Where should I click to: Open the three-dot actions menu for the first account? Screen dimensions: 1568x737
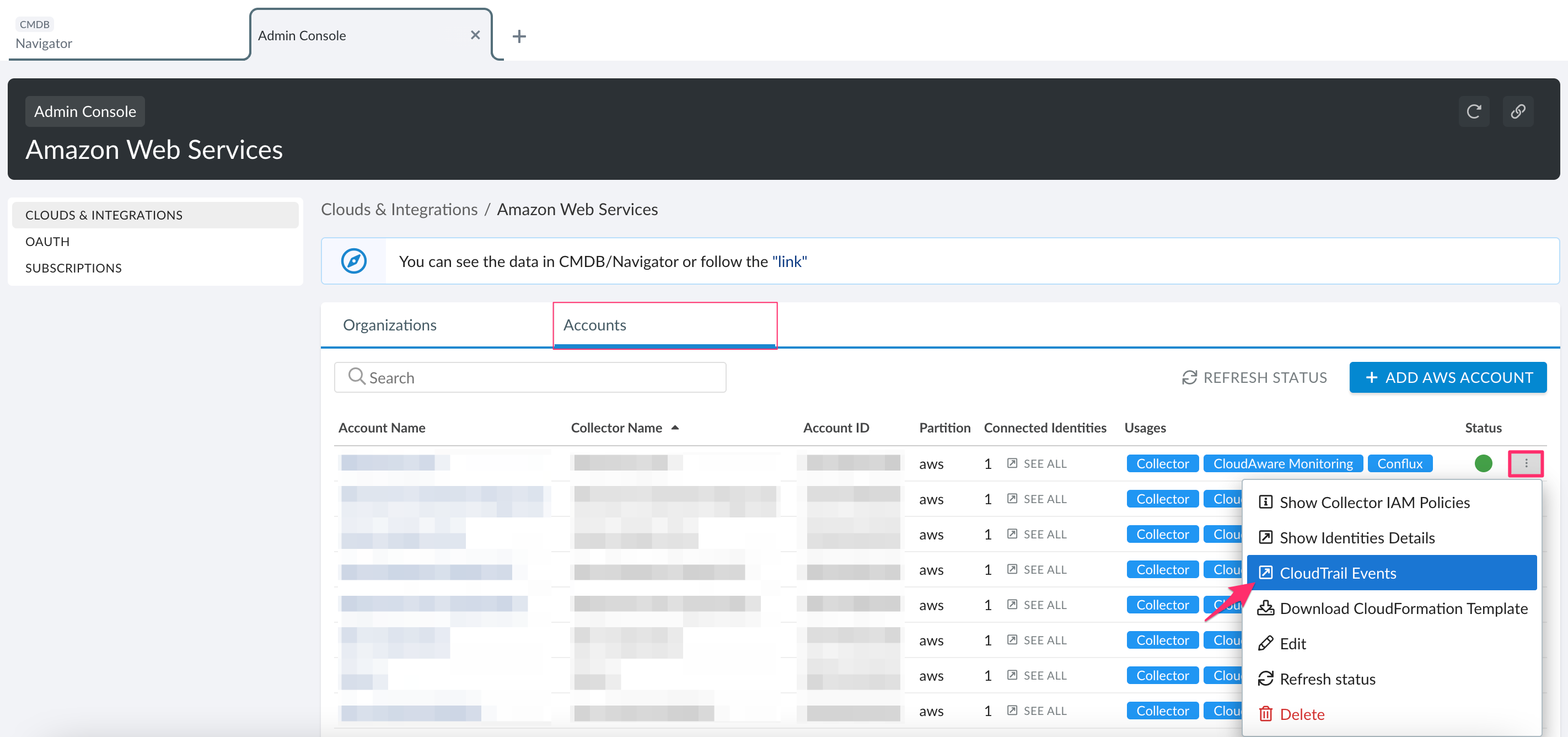tap(1526, 463)
